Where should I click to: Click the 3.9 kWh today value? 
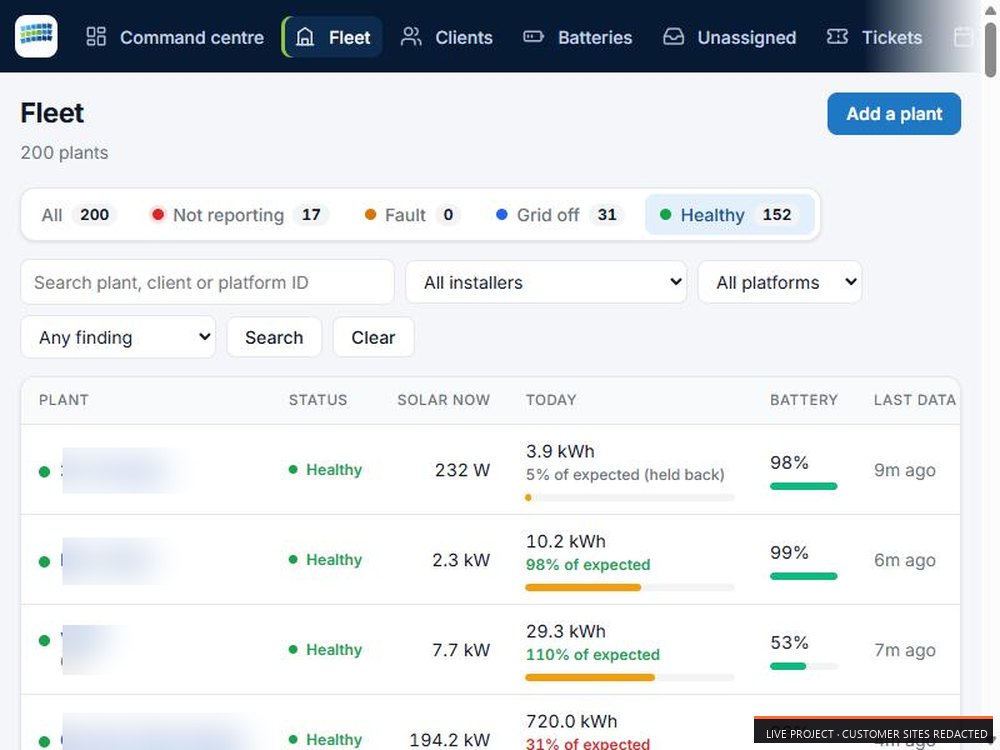point(560,452)
